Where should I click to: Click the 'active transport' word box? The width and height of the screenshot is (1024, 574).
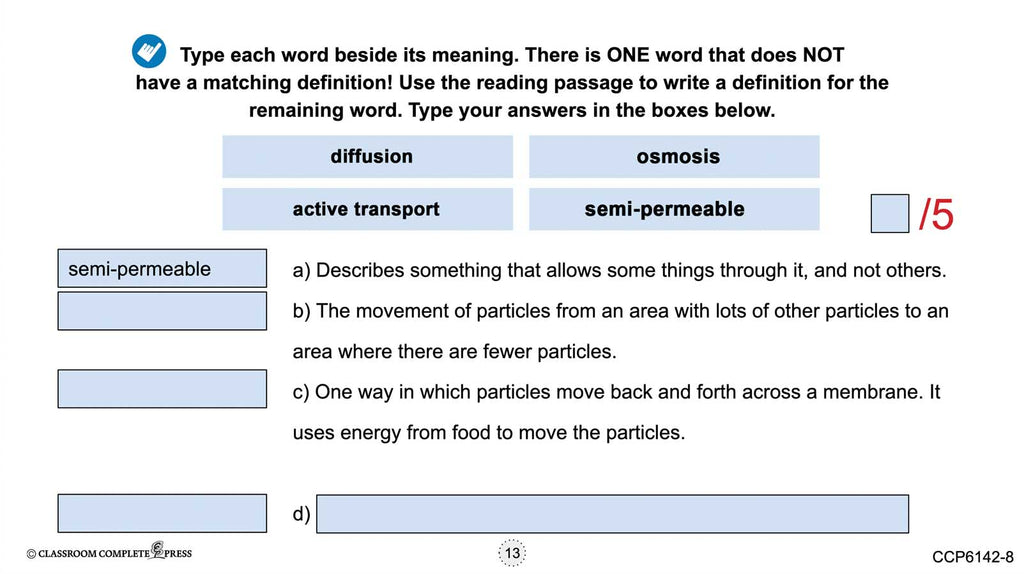[x=367, y=209]
